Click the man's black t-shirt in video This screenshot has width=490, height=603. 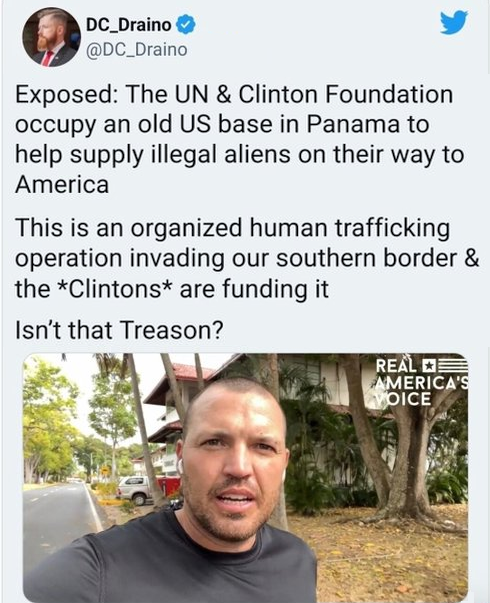pos(169,565)
